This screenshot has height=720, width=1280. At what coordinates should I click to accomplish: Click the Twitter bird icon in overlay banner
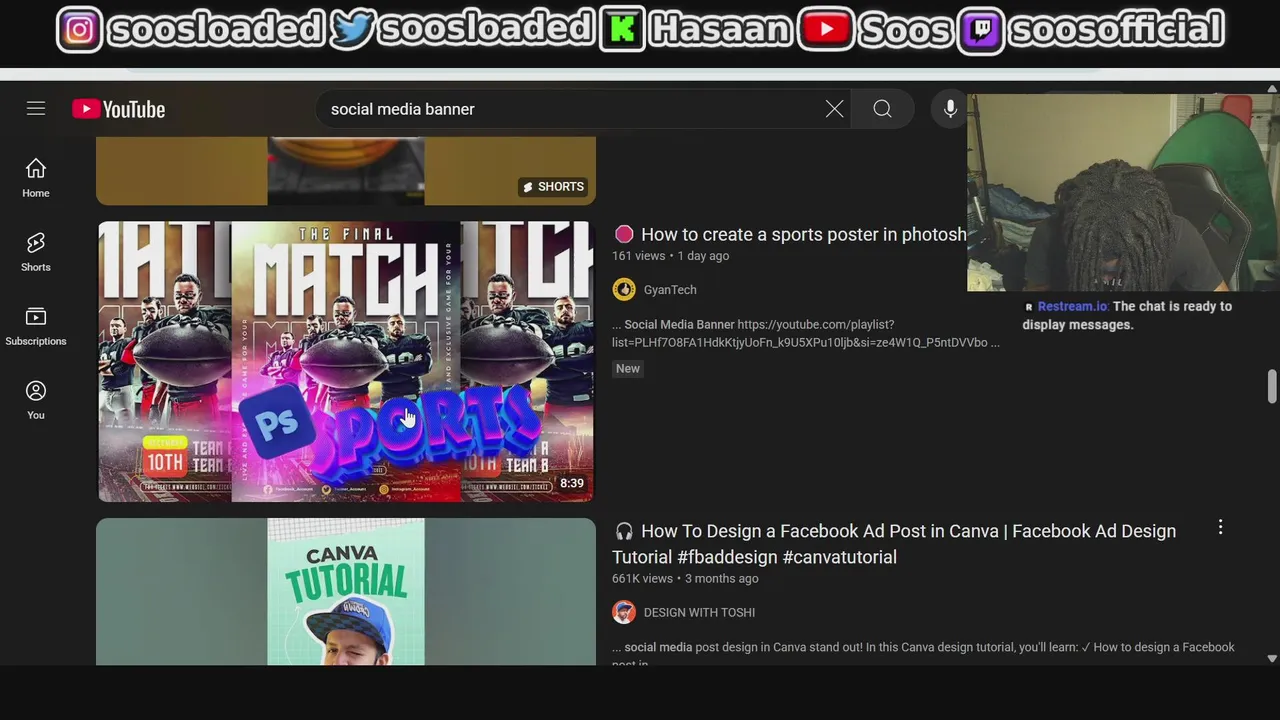point(352,30)
